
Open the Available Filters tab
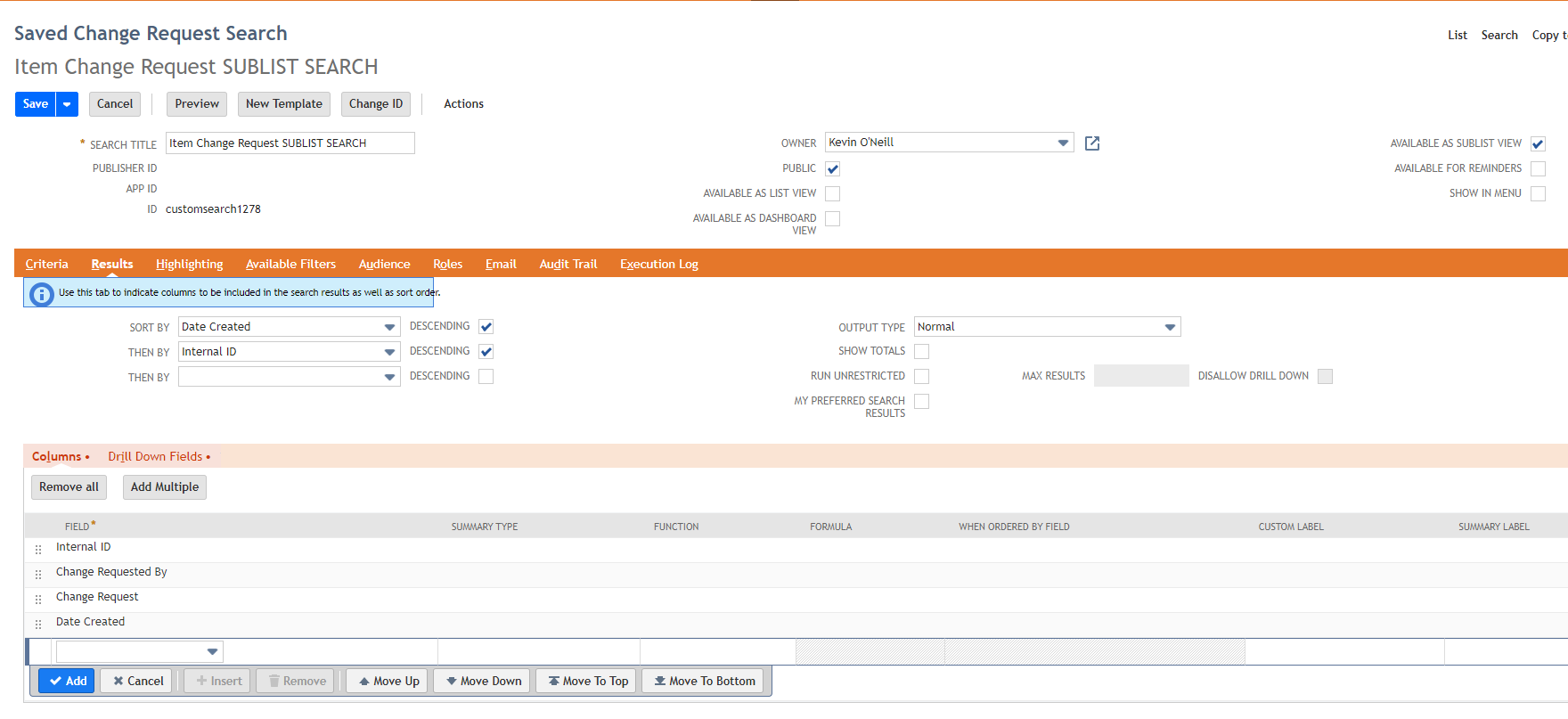point(291,265)
